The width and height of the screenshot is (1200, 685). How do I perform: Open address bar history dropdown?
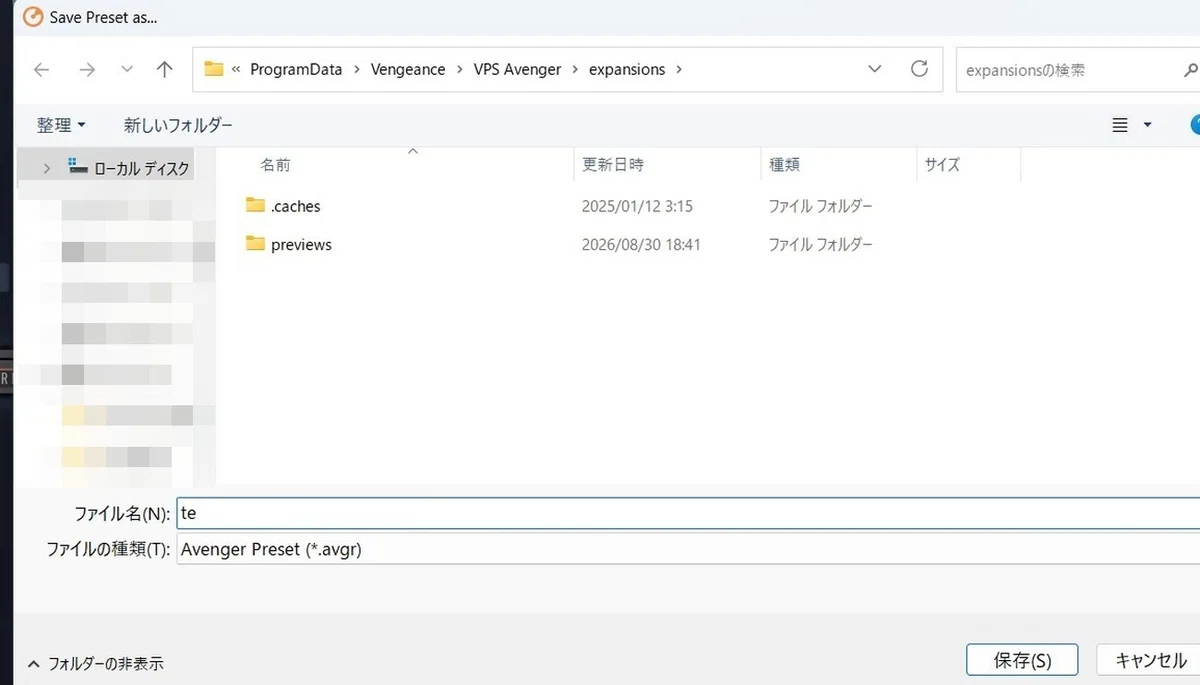[875, 69]
